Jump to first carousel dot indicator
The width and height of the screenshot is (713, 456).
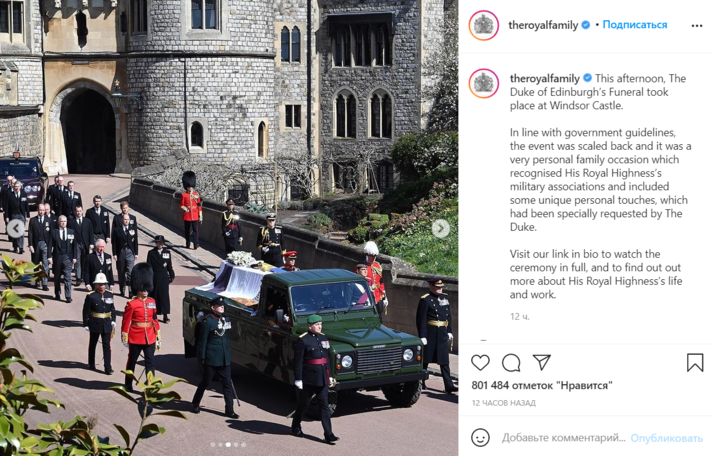pyautogui.click(x=213, y=445)
